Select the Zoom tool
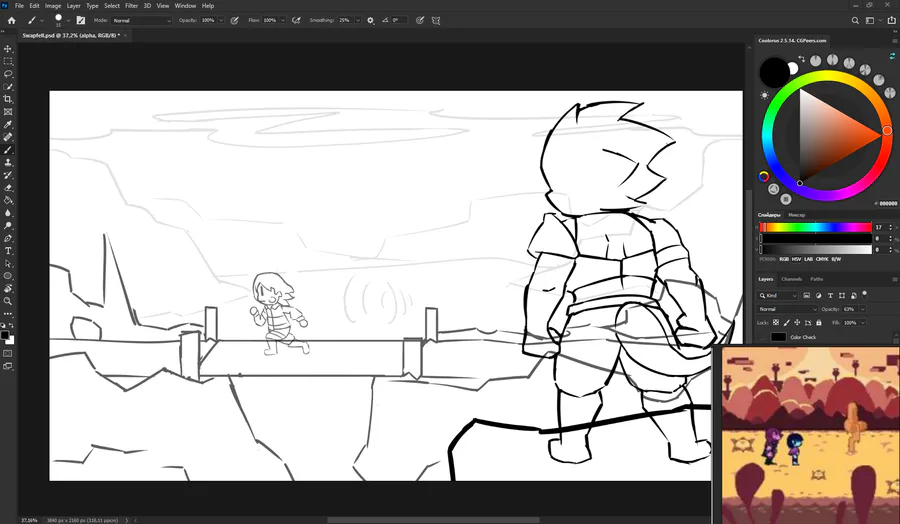The width and height of the screenshot is (900, 524). (8, 301)
